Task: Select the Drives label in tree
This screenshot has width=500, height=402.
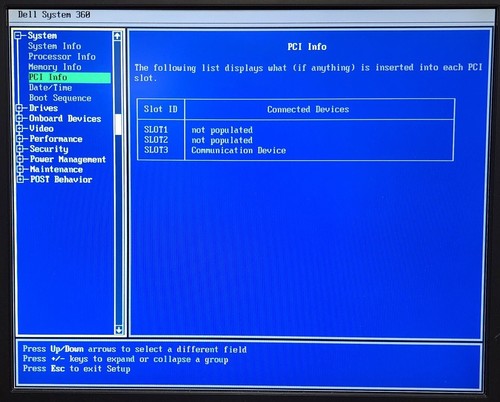Action: 43,108
